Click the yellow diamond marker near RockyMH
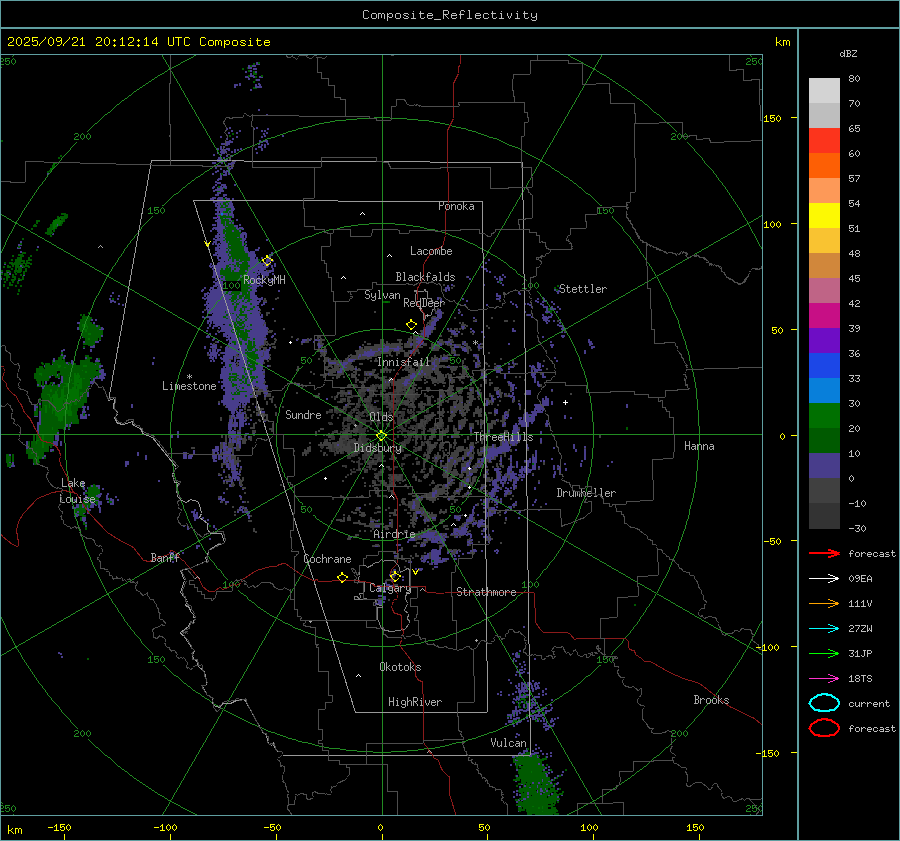 coord(267,260)
